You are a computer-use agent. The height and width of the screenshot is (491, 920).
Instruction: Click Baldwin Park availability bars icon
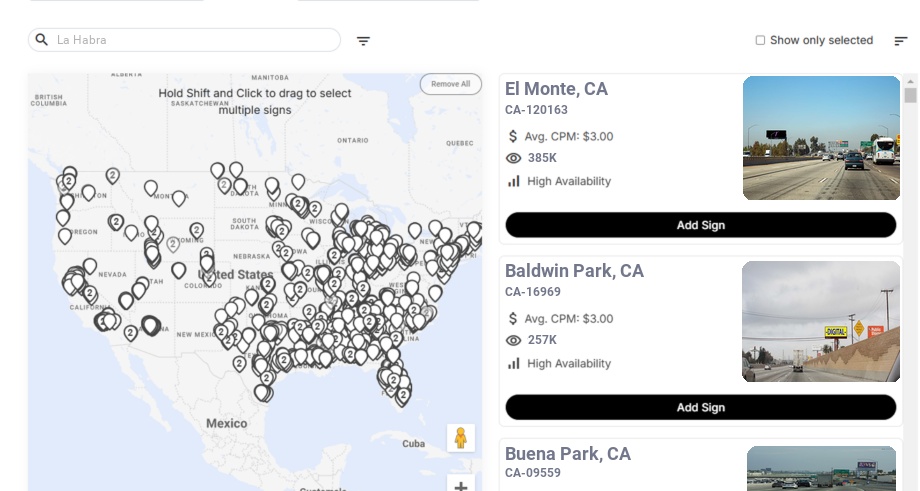click(x=514, y=363)
